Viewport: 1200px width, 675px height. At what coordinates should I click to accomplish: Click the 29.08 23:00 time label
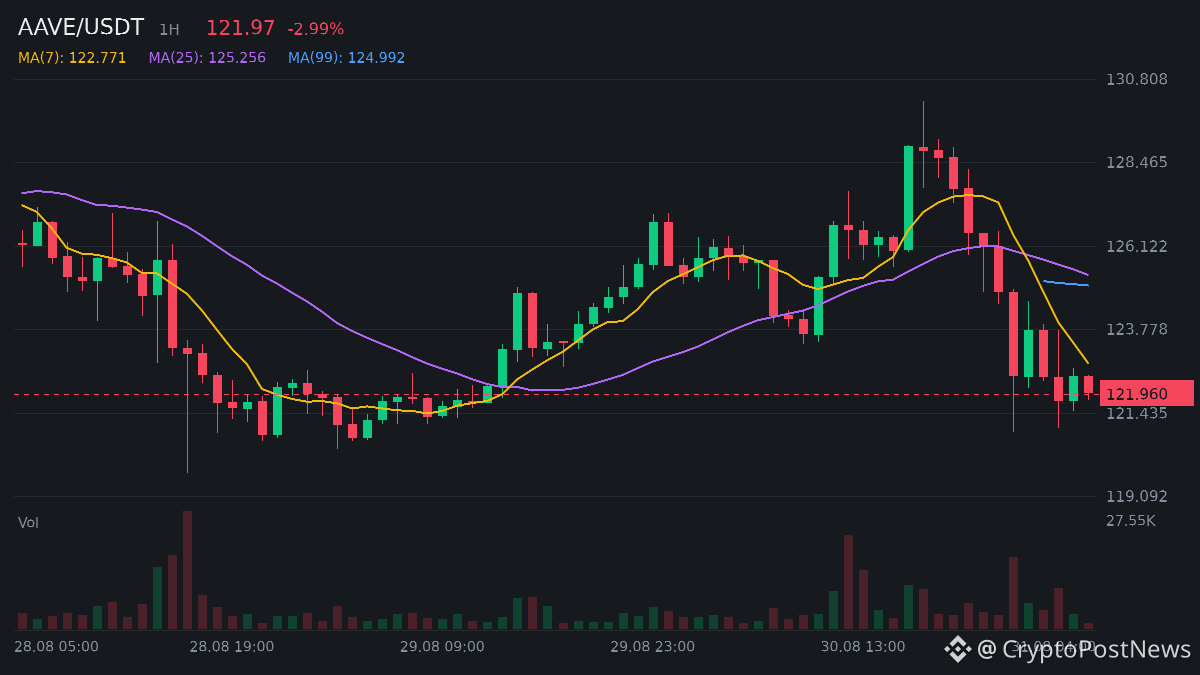coord(653,647)
